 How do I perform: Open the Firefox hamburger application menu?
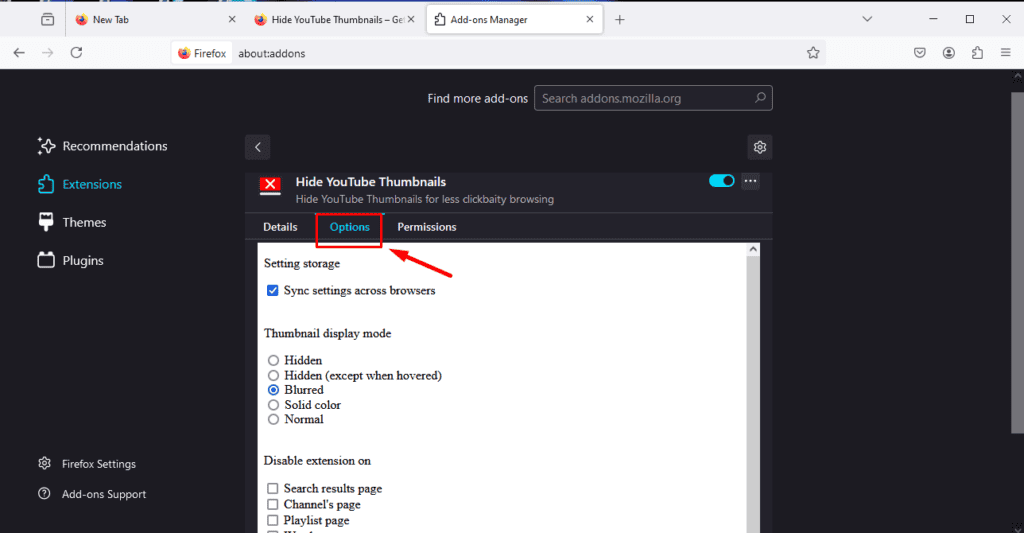[x=1006, y=53]
